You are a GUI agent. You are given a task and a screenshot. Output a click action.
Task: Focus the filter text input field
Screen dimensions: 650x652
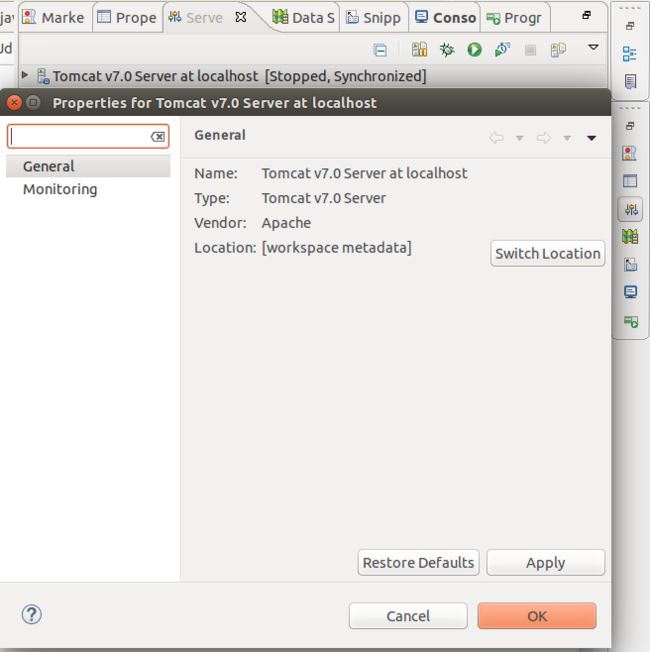click(80, 136)
